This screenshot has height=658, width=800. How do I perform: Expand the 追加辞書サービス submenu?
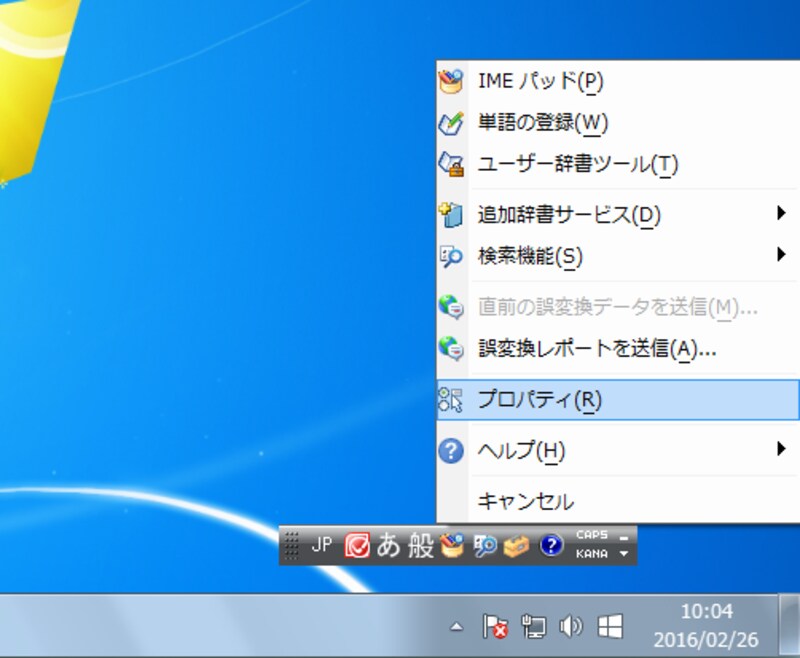point(560,213)
